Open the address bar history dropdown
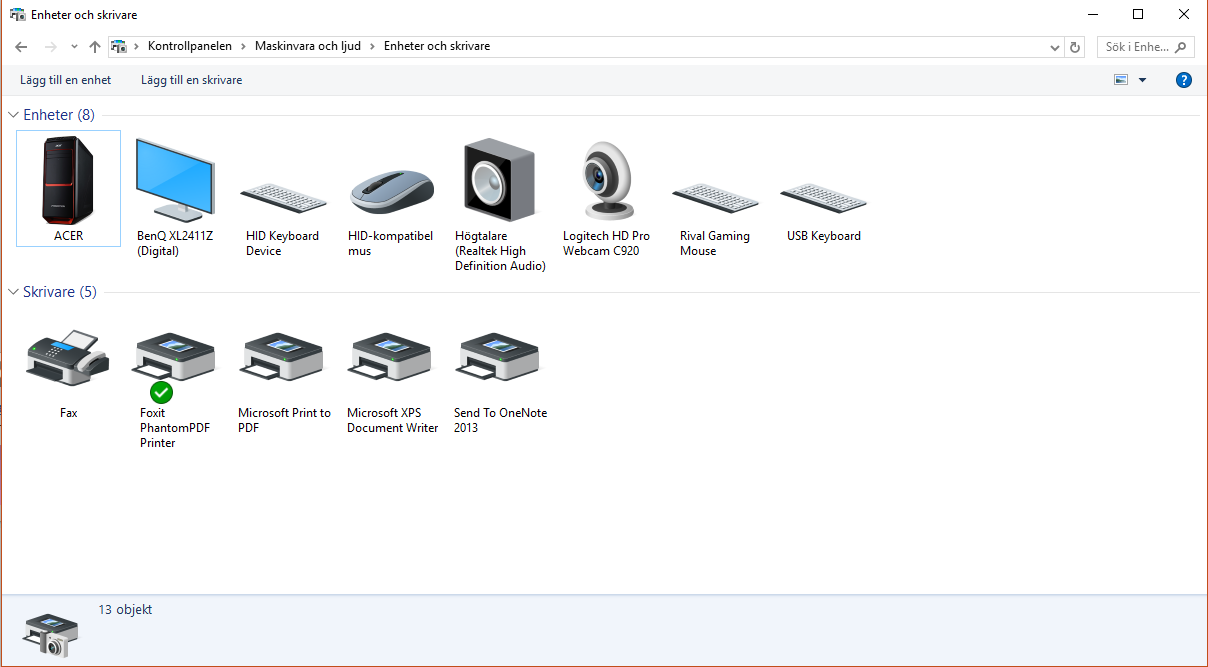The height and width of the screenshot is (667, 1208). point(1055,47)
